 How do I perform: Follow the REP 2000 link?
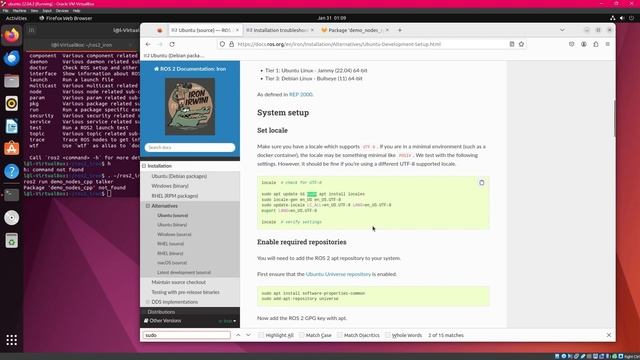tap(300, 94)
